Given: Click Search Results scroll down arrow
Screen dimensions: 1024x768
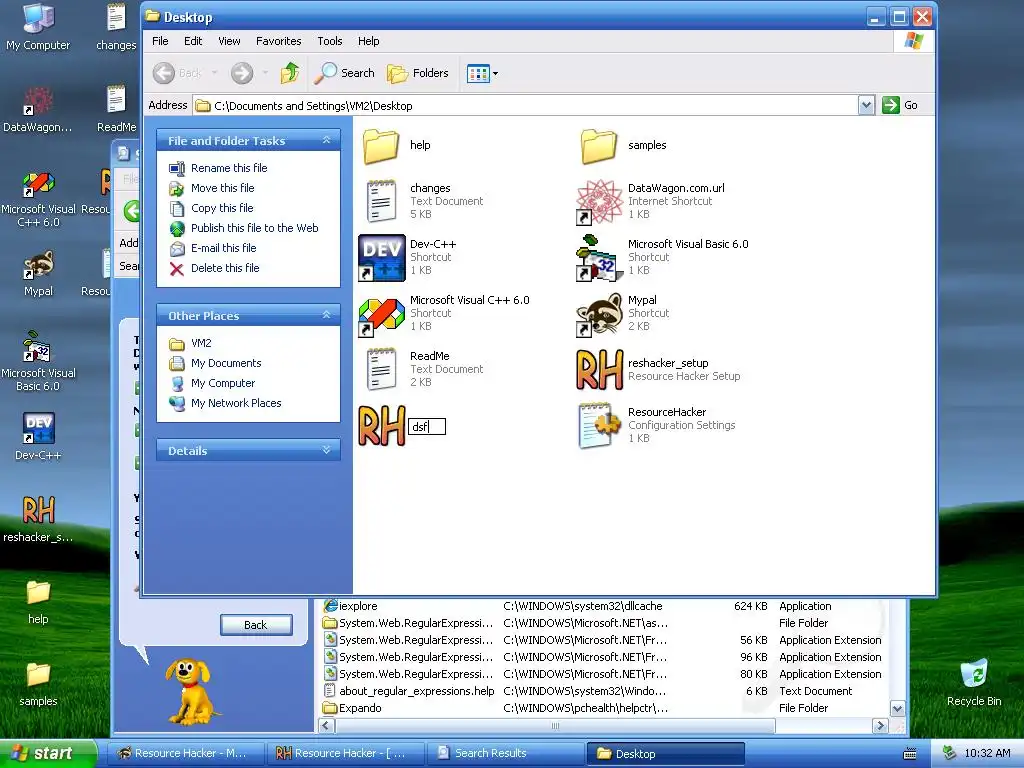Looking at the screenshot, I should (897, 709).
